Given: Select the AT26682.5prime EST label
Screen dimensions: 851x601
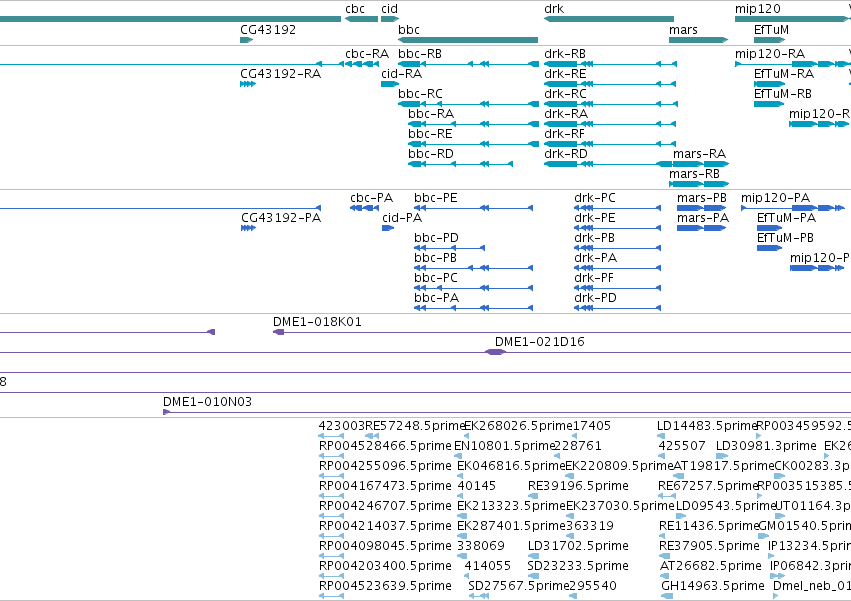Looking at the screenshot, I should [710, 566].
